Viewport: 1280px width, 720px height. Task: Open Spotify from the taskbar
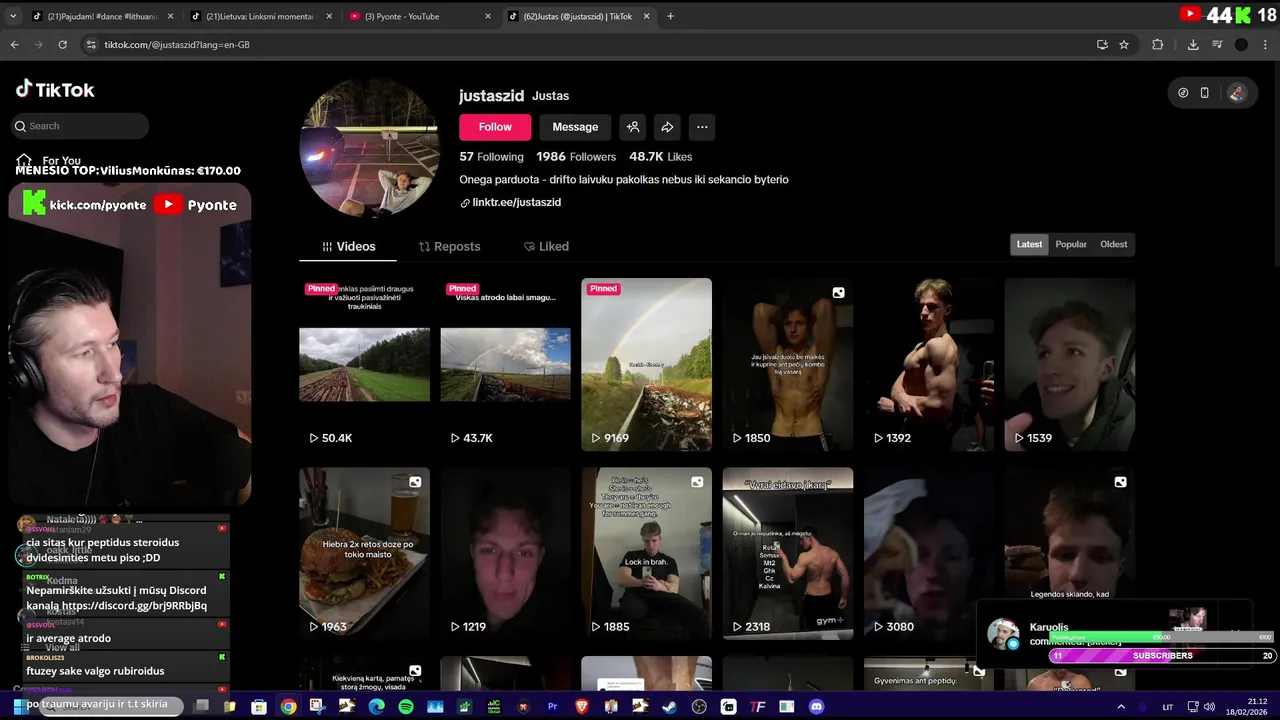(406, 707)
